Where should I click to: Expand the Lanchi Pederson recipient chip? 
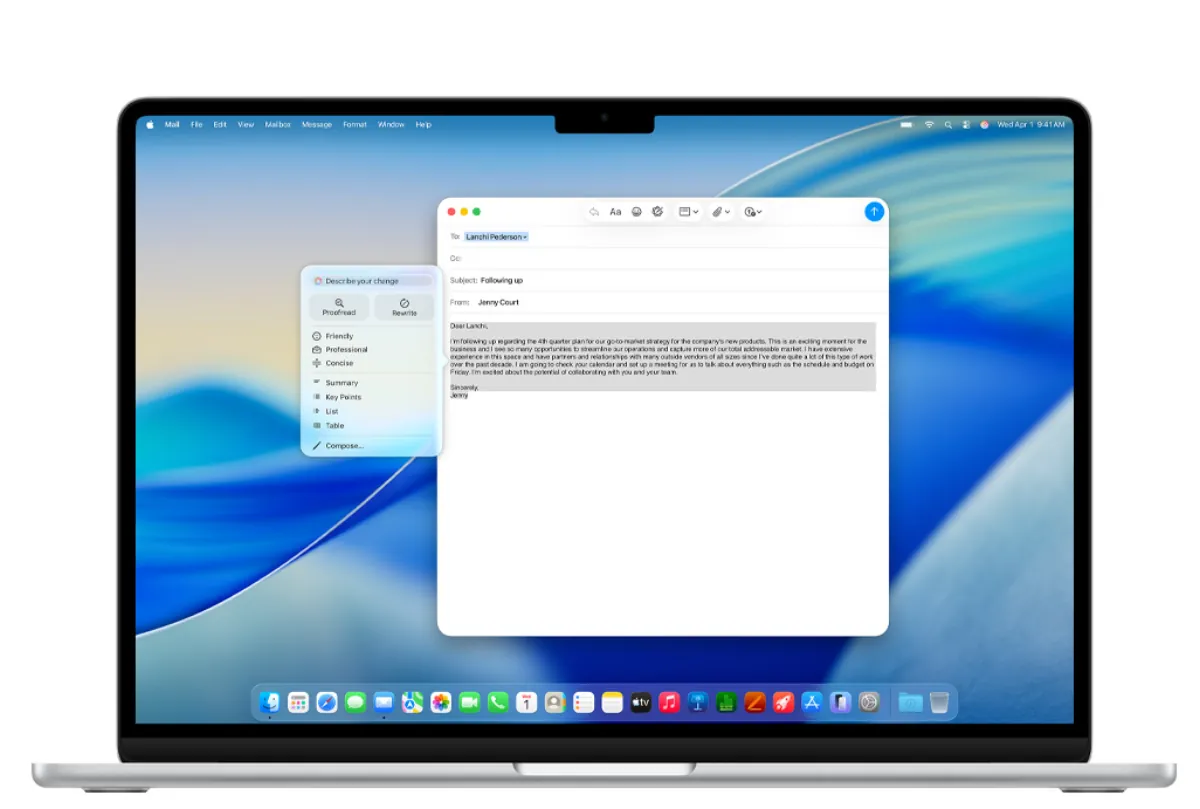[496, 237]
